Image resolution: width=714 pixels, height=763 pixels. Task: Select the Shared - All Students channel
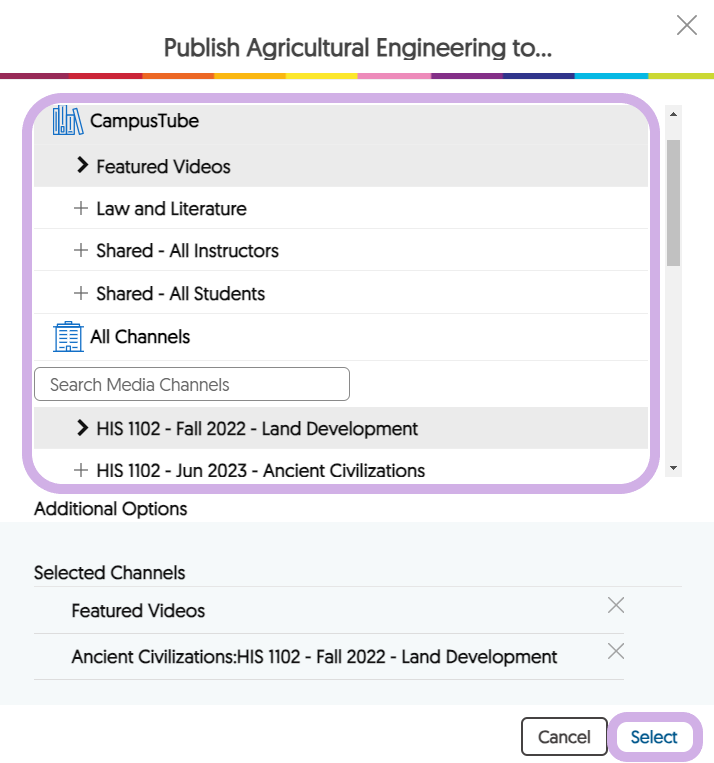point(180,294)
